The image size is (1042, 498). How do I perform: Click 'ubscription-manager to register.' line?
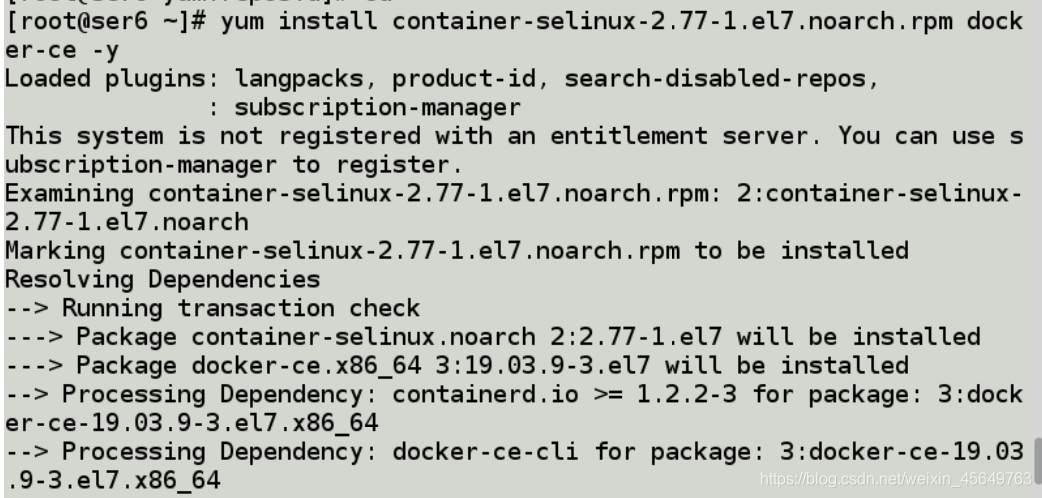[x=234, y=164]
